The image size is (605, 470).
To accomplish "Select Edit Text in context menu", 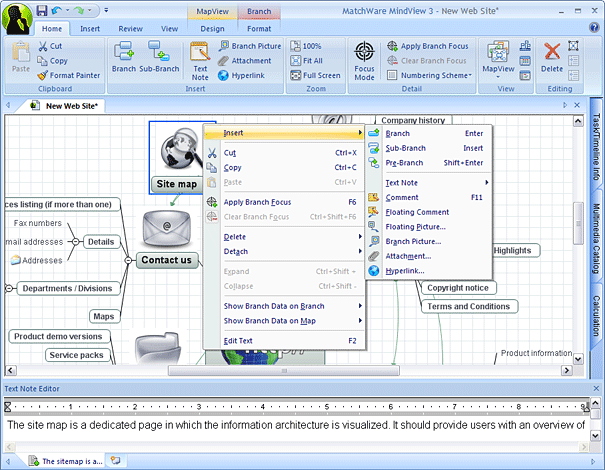I will (x=285, y=341).
